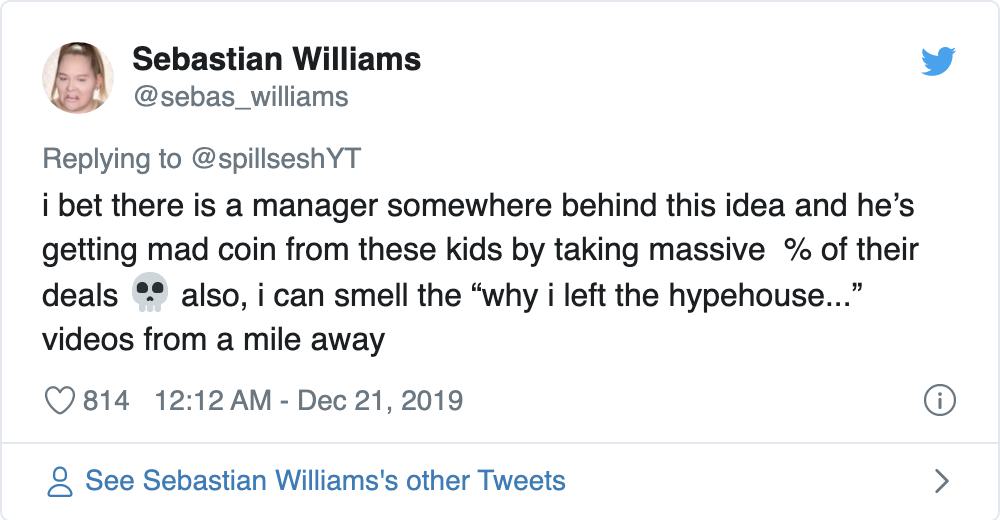Click the person silhouette icon in footer
Image resolution: width=1000 pixels, height=520 pixels.
(x=61, y=482)
